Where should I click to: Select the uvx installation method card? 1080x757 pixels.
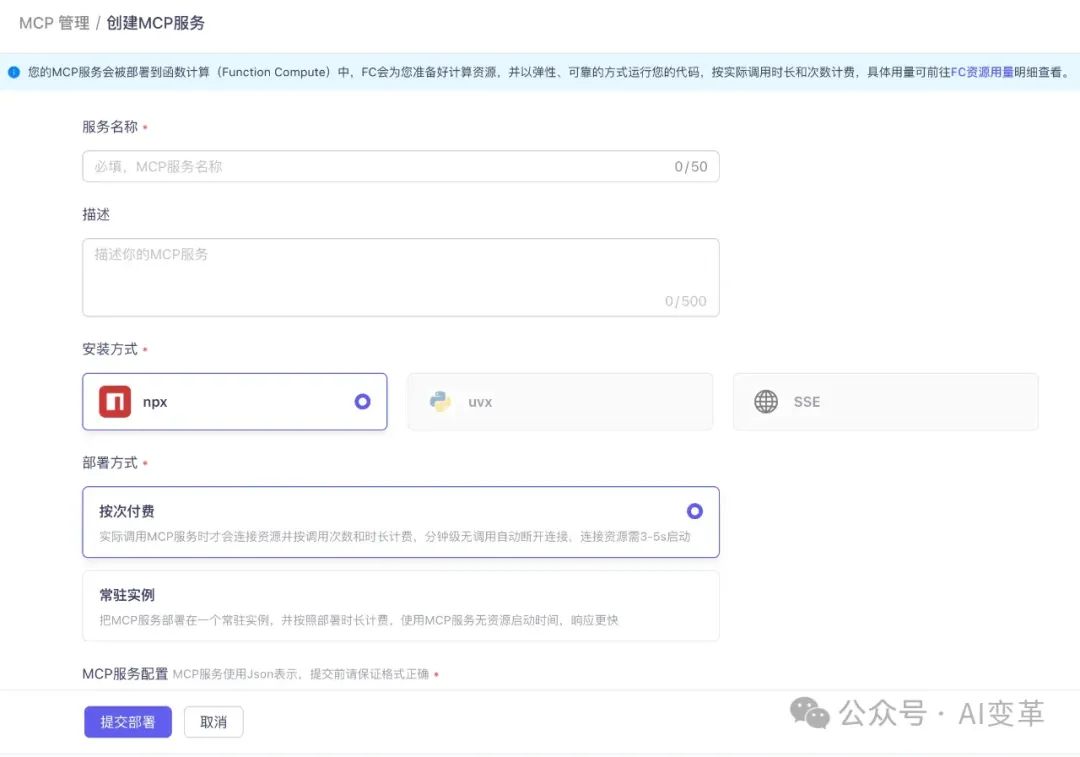(559, 401)
